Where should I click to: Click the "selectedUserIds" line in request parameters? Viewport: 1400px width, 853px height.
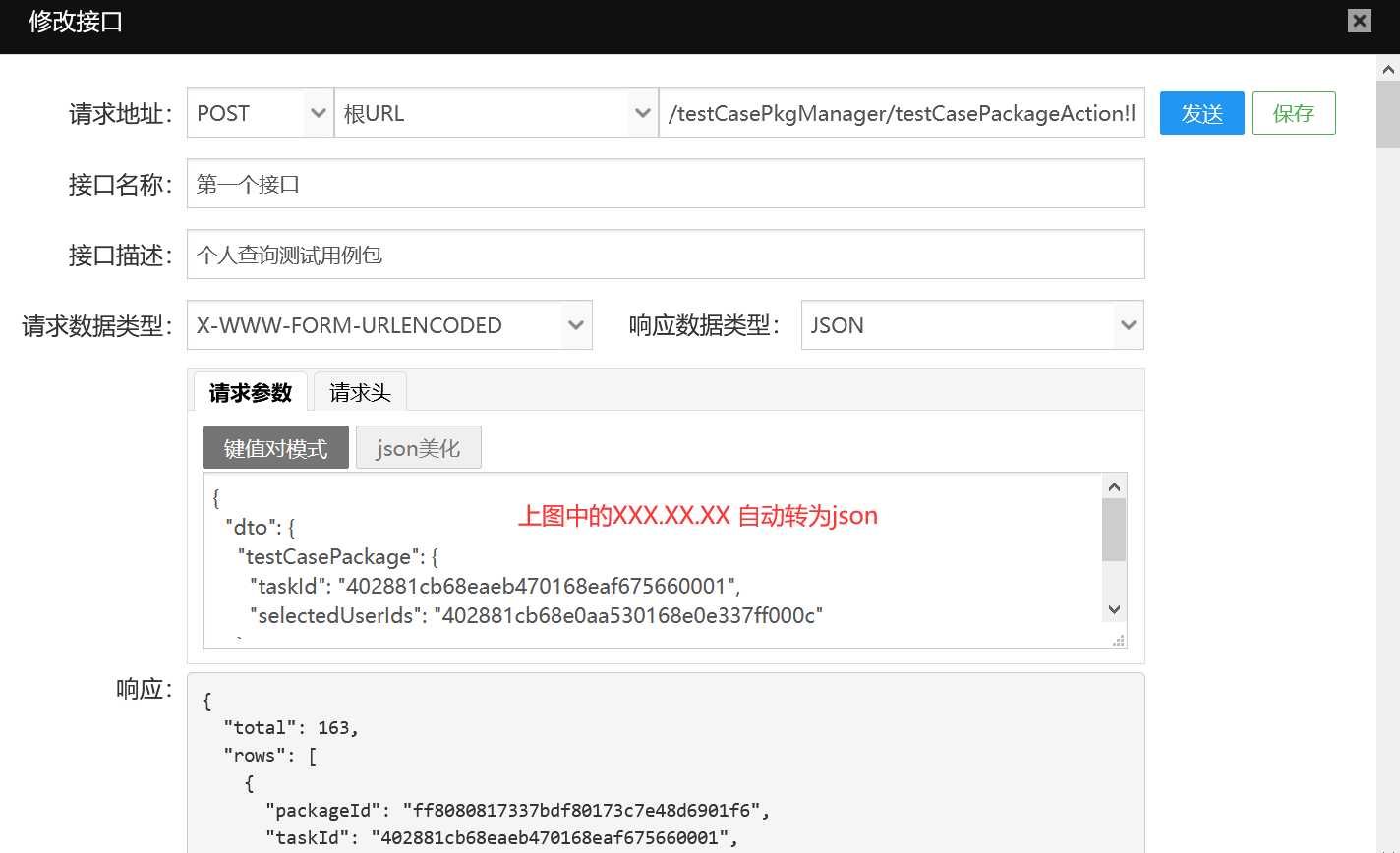536,615
